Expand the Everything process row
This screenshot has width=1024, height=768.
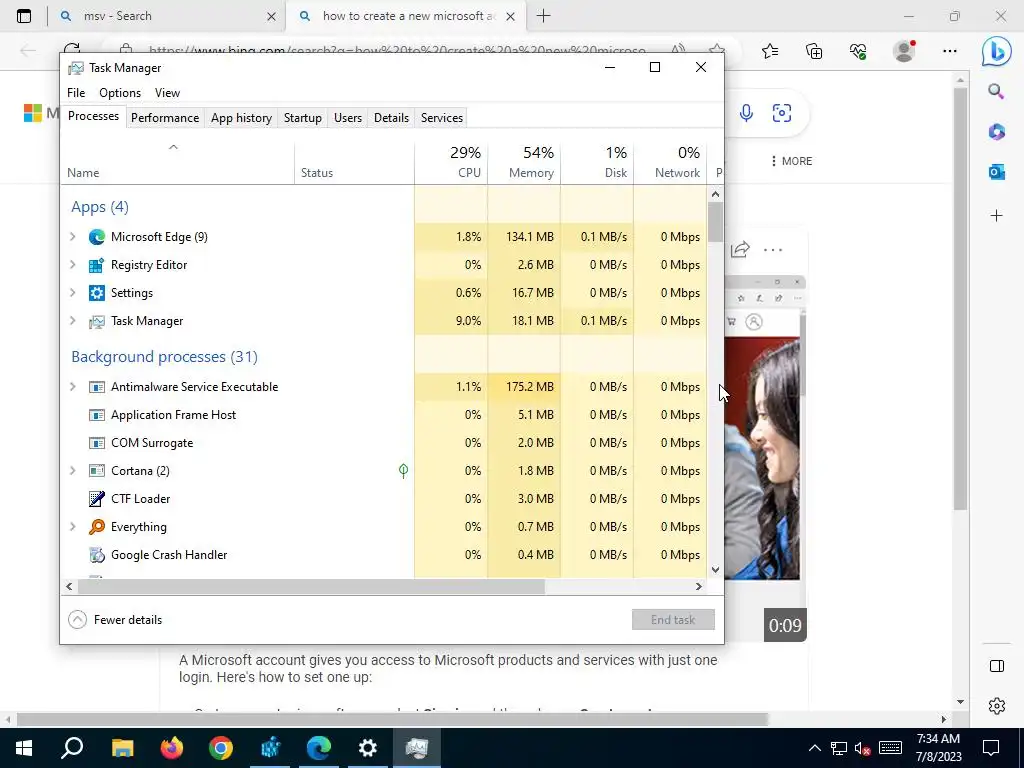click(x=73, y=527)
